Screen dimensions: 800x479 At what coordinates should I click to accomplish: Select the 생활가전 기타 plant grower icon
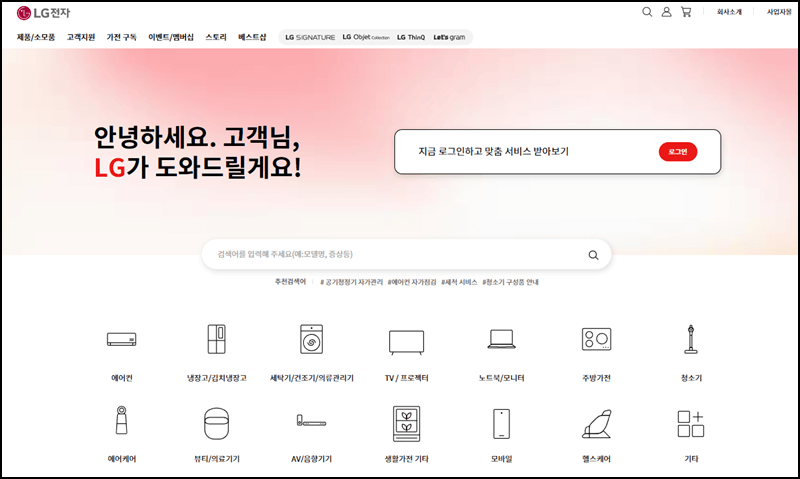407,423
